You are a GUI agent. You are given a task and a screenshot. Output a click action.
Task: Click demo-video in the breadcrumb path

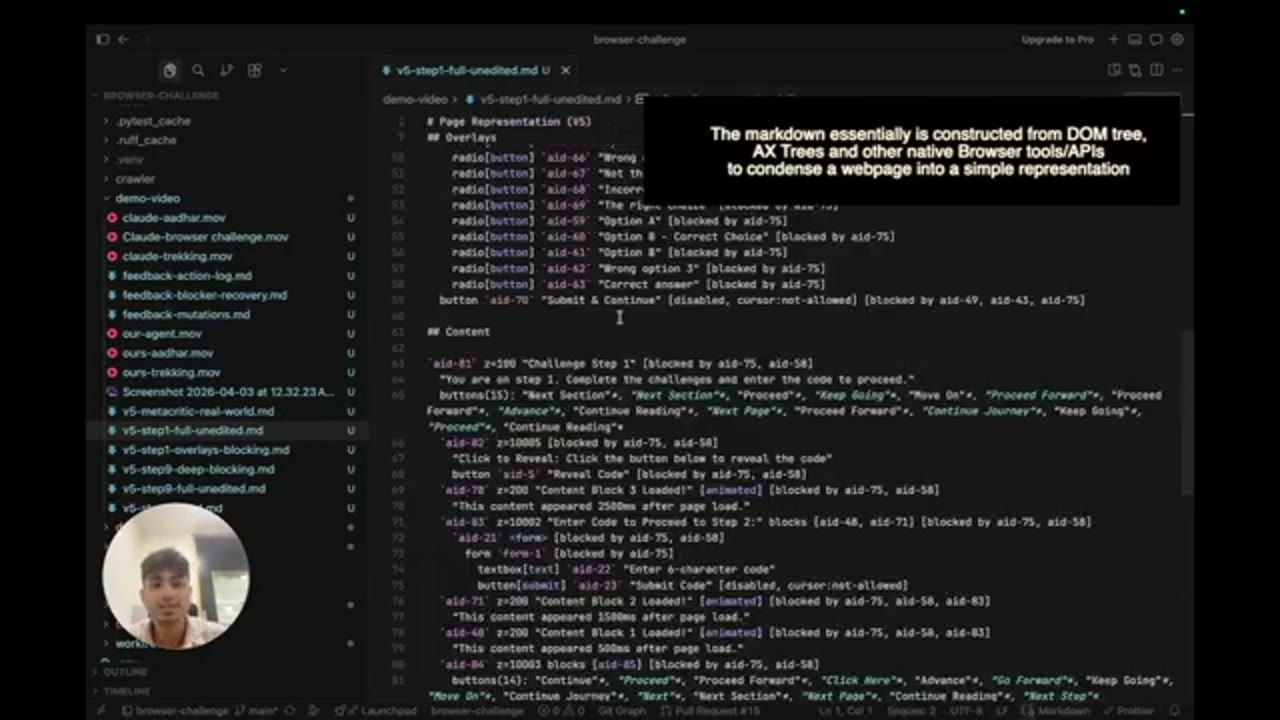point(415,100)
